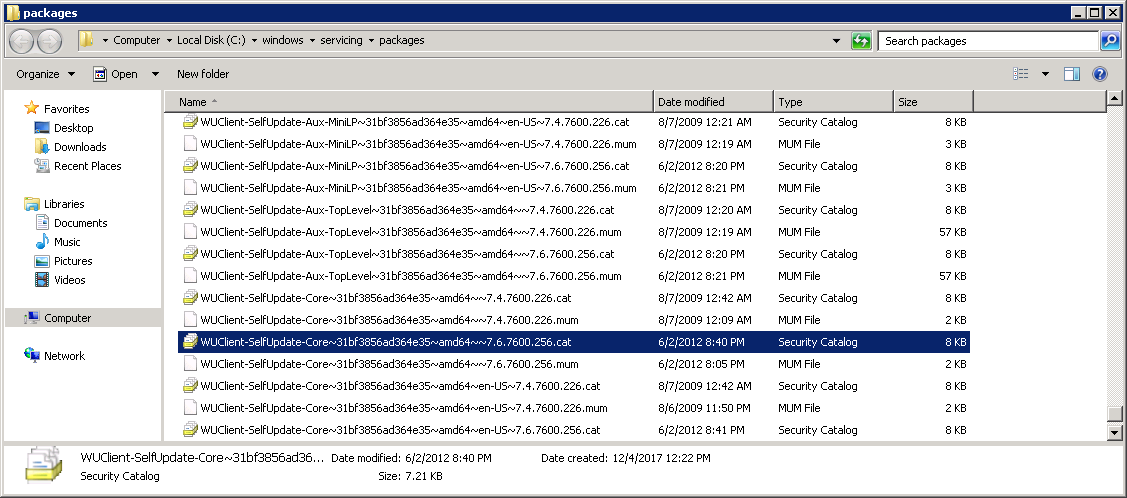Go to Computer breadcrumb in address bar

[x=137, y=40]
